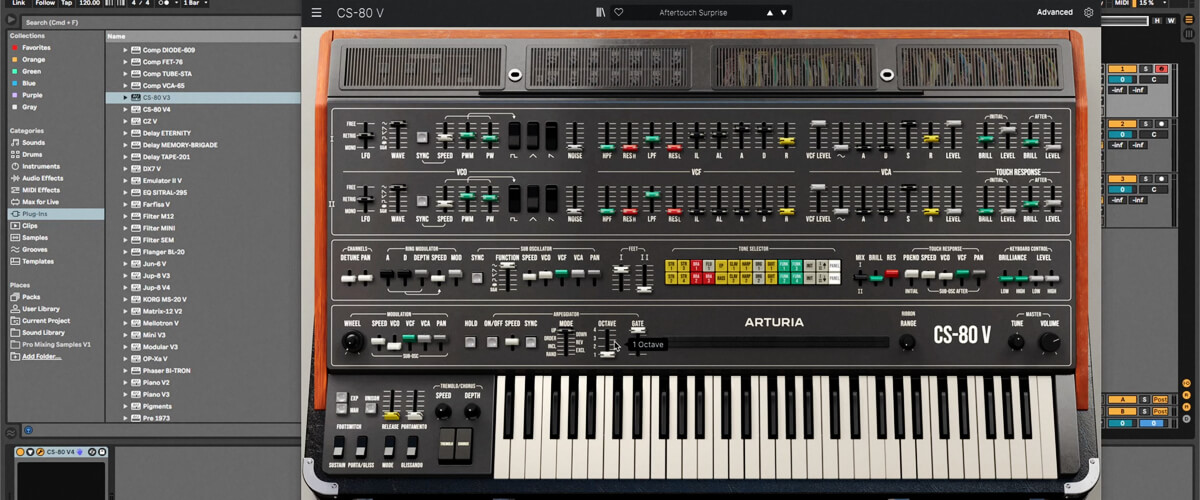Click the ribbon Range knob
The height and width of the screenshot is (500, 1200).
click(x=907, y=342)
